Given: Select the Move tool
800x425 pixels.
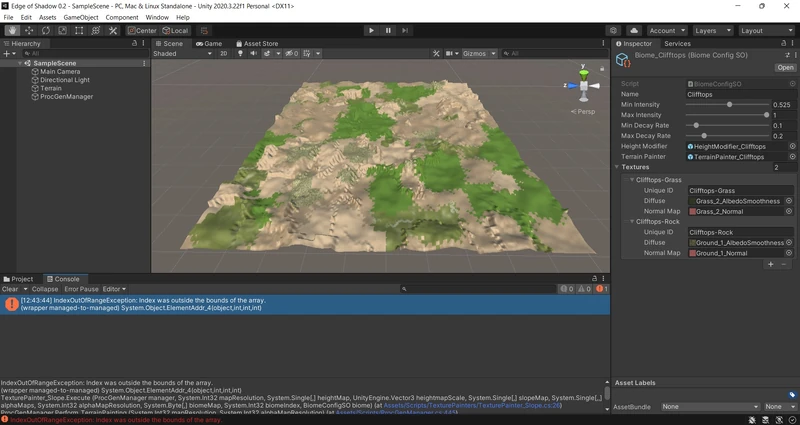Looking at the screenshot, I should click(x=29, y=31).
